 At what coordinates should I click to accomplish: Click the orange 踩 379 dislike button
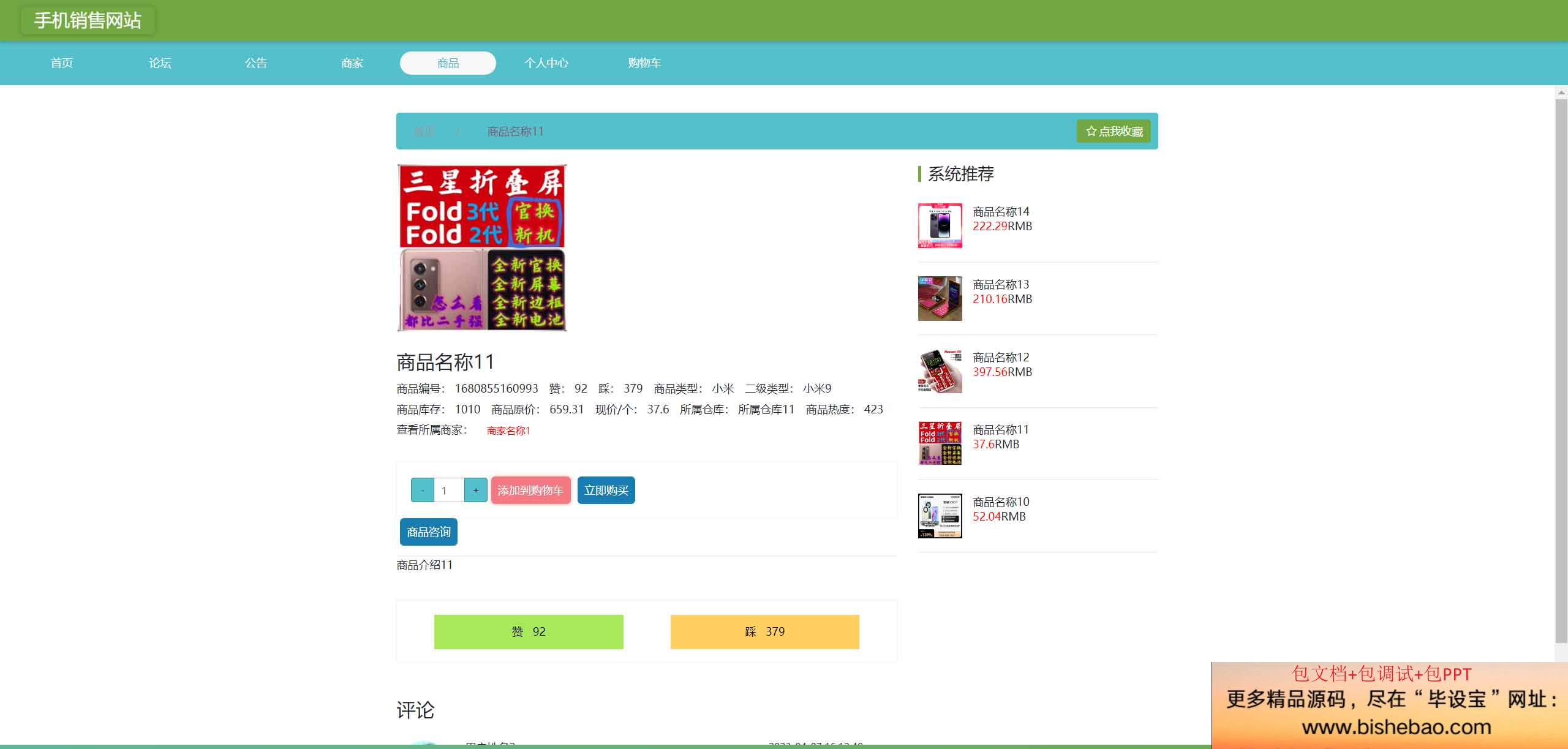pos(765,631)
